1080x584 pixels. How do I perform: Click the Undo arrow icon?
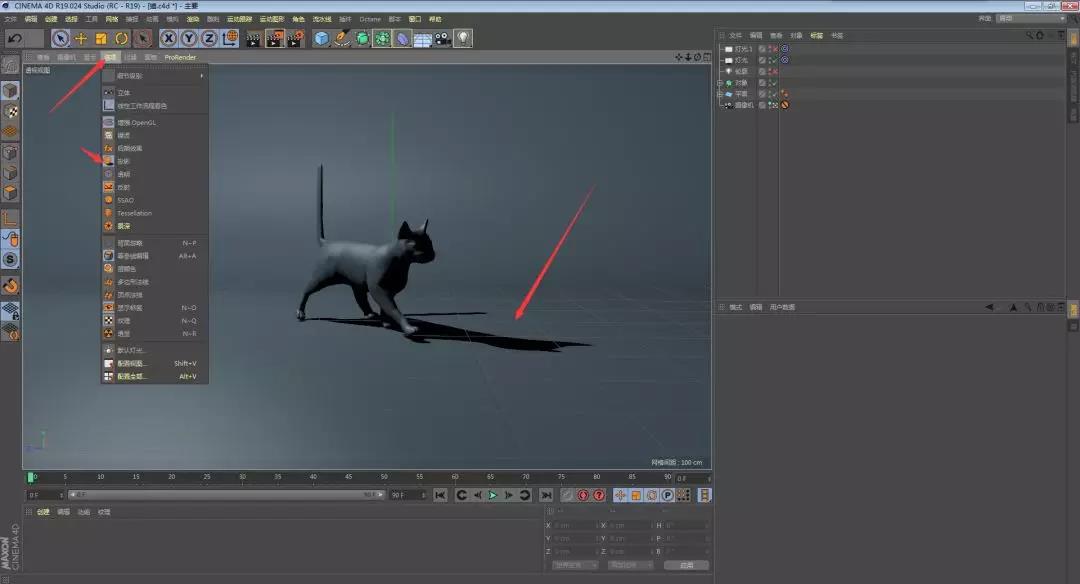15,38
